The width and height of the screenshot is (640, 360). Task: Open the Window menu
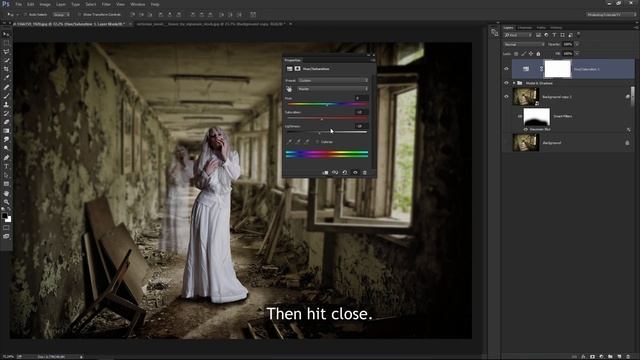(x=138, y=4)
